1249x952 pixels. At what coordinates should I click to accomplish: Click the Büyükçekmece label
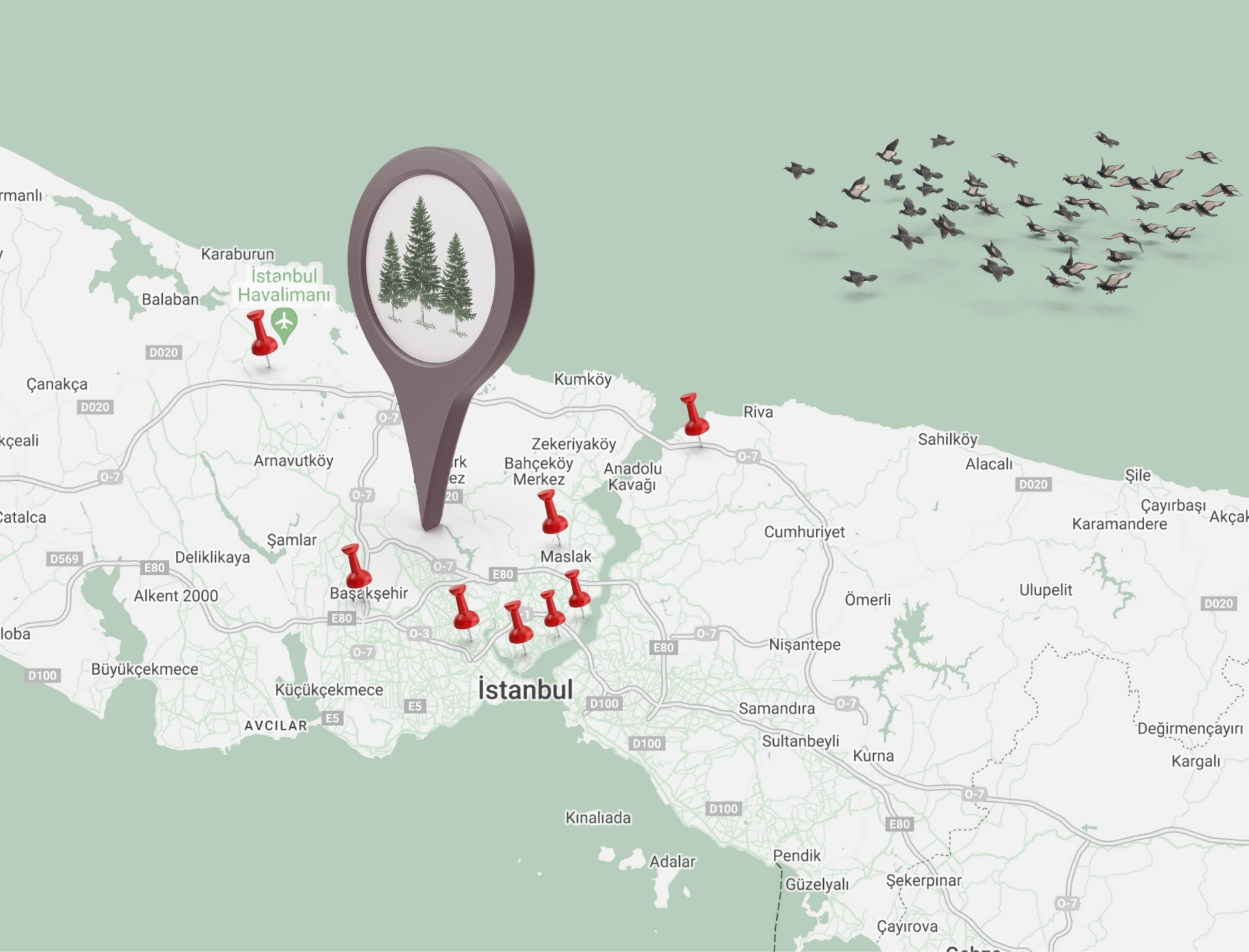pos(144,669)
